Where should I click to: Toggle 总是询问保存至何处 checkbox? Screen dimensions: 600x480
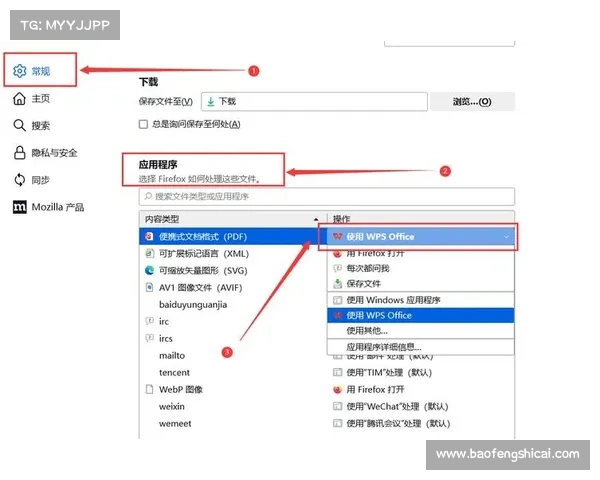(144, 124)
